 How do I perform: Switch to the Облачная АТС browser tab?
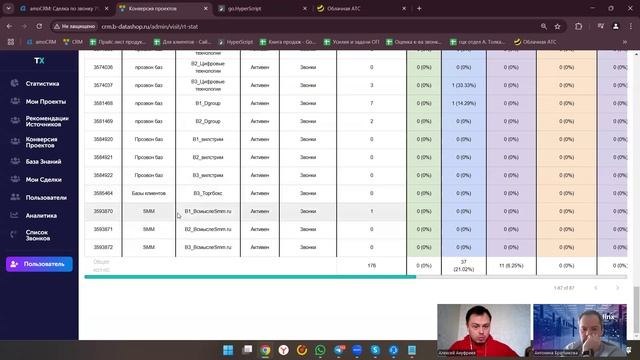coord(361,9)
